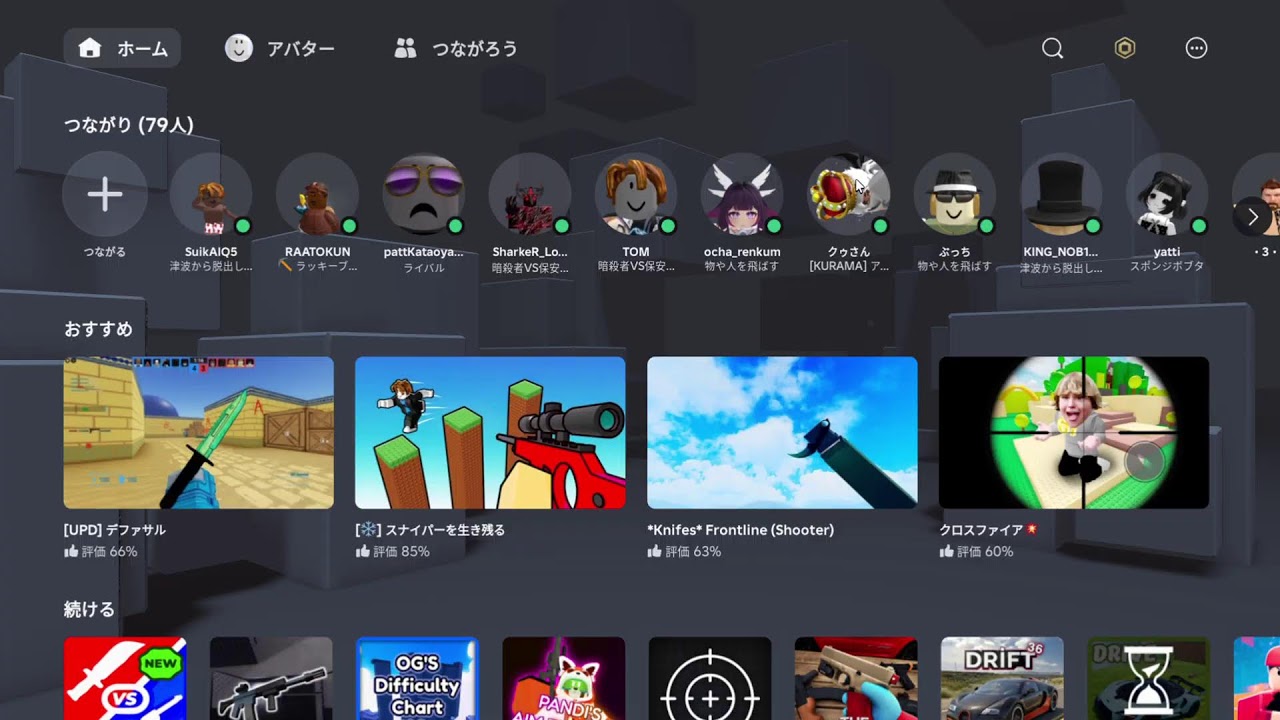The image size is (1280, 720).
Task: Open the スナイパーを生き残る game thumbnail
Action: coord(490,433)
